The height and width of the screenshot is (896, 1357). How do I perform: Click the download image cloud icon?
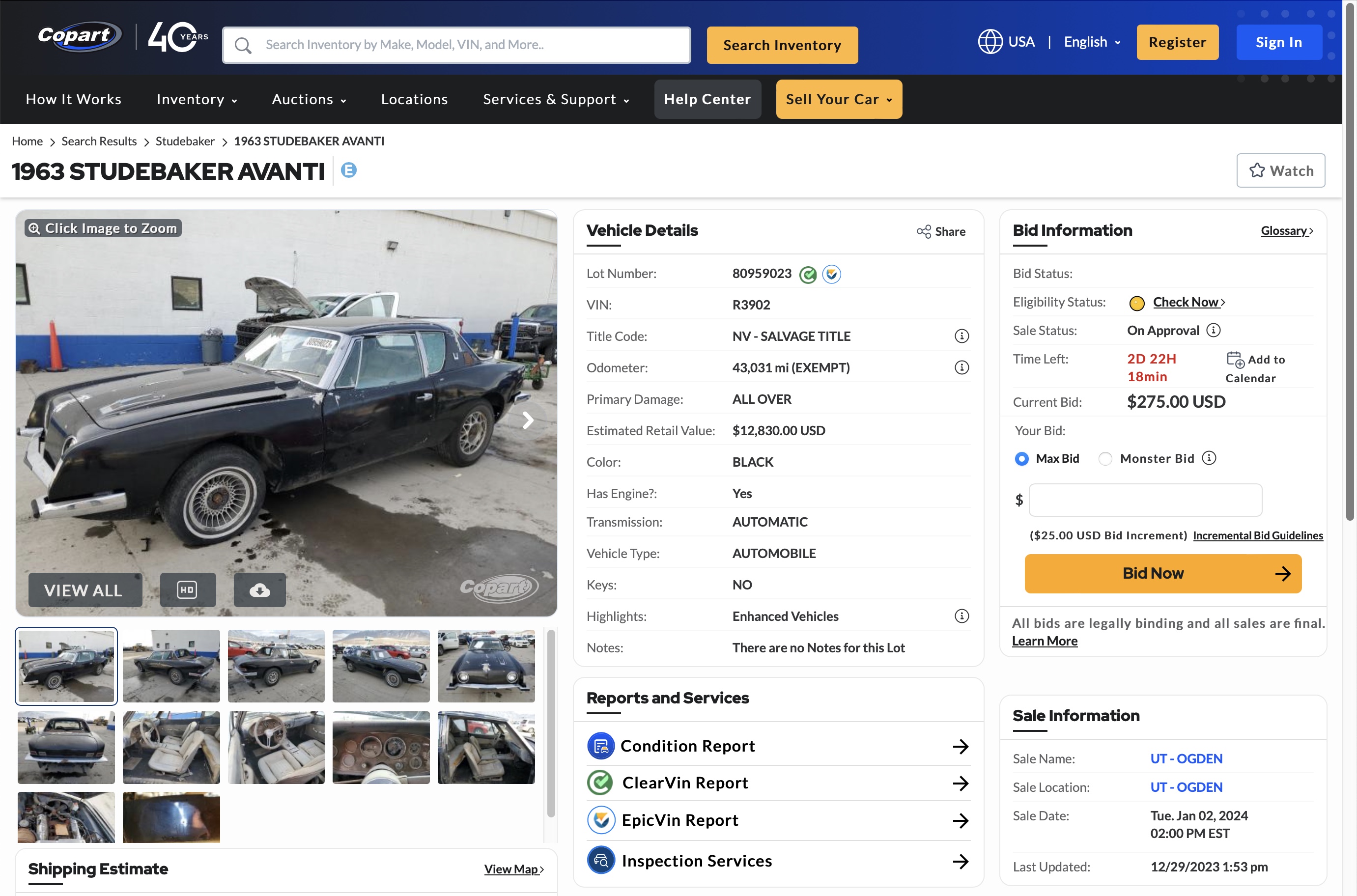click(259, 589)
